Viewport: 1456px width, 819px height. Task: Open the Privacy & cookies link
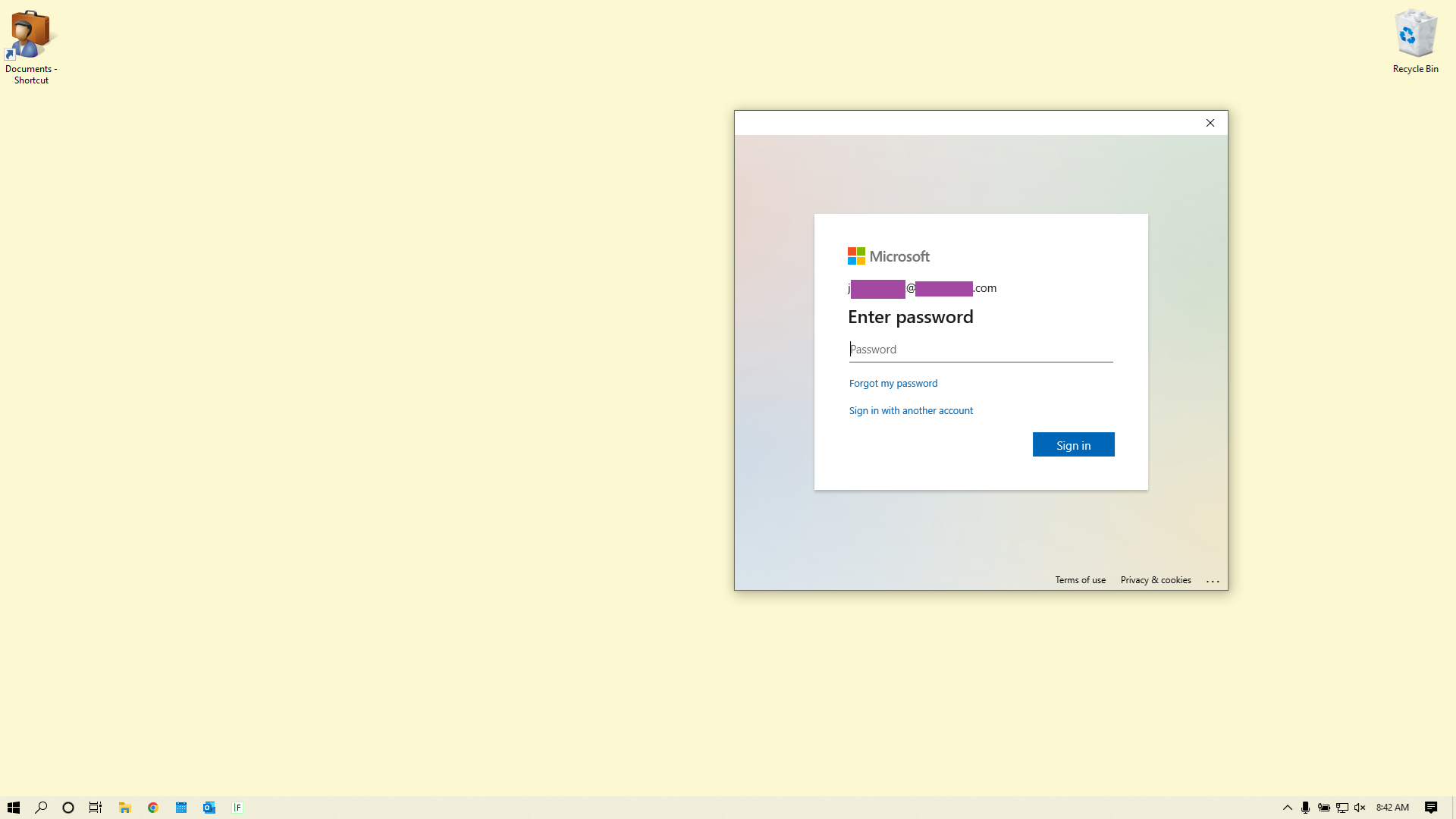1155,580
